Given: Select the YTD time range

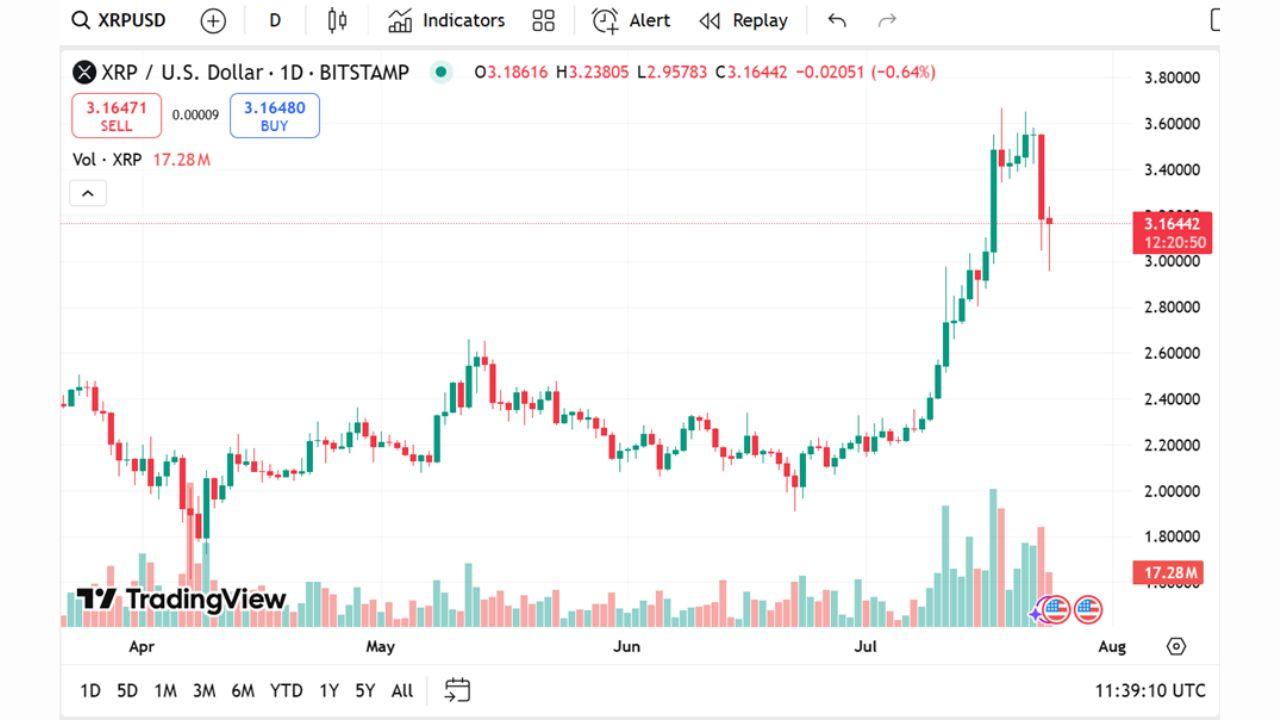Looking at the screenshot, I should [x=286, y=690].
